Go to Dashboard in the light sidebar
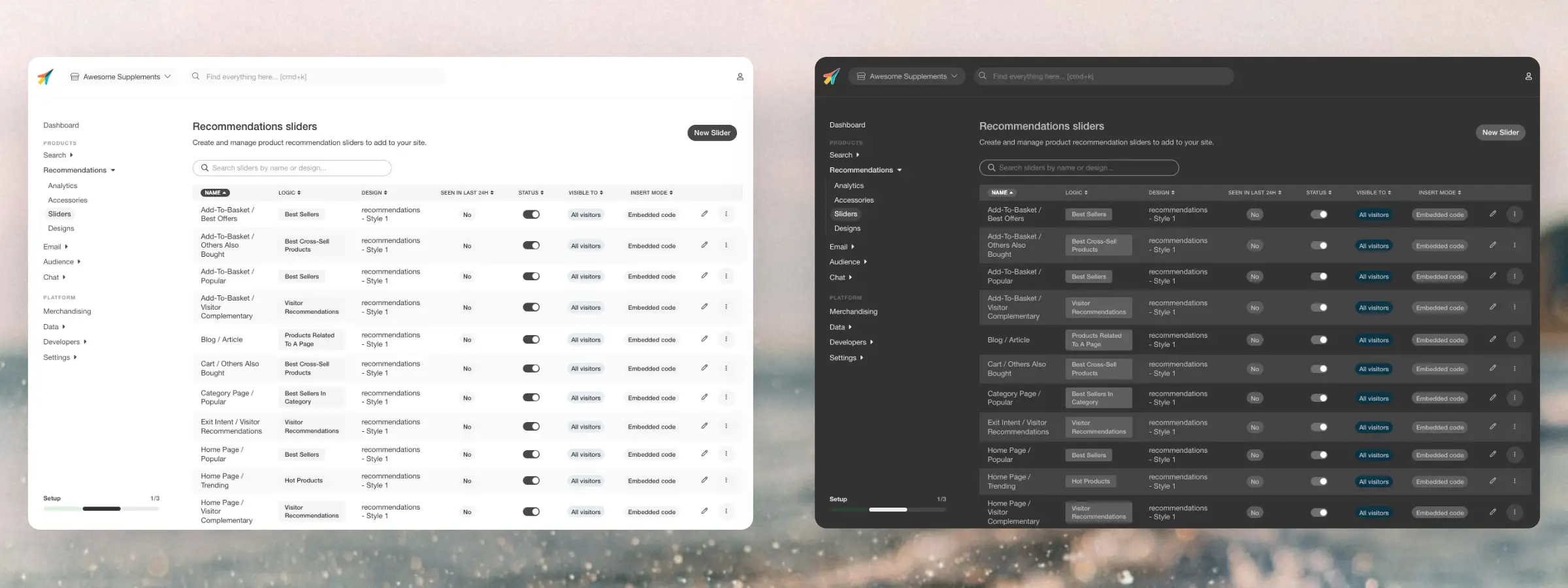 (x=61, y=125)
